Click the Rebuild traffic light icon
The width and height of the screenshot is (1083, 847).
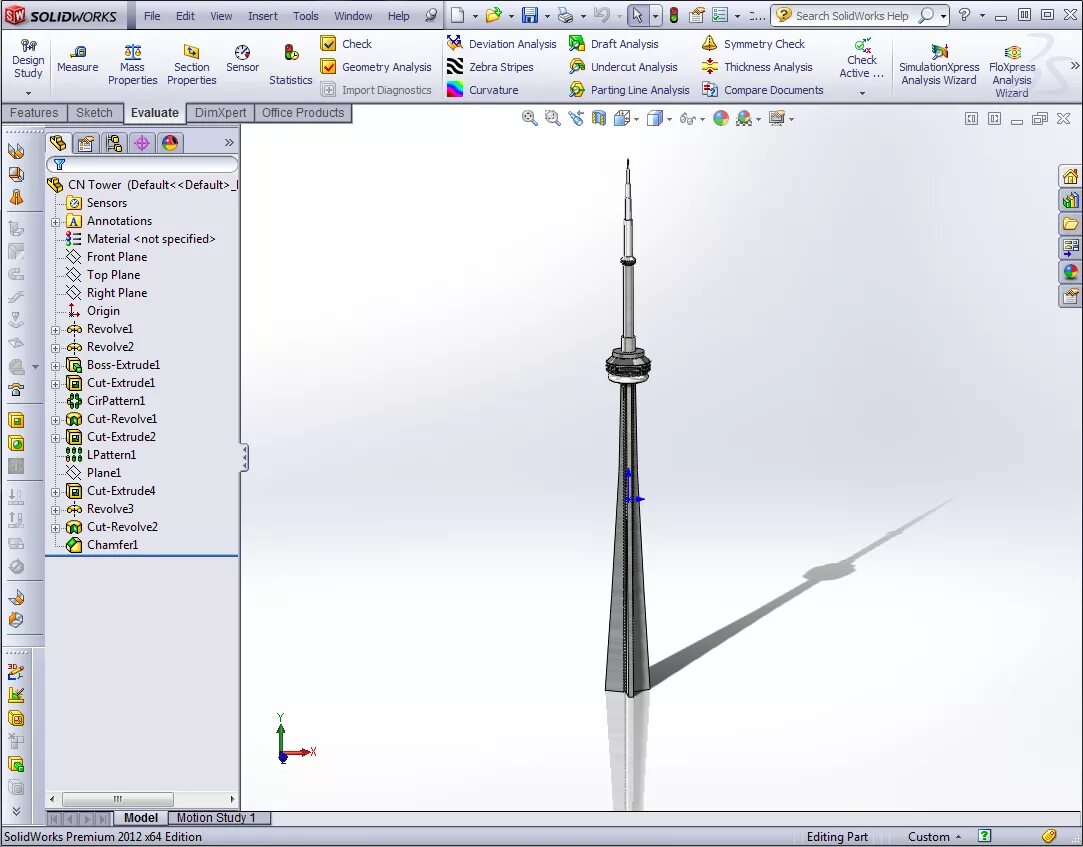click(x=674, y=15)
